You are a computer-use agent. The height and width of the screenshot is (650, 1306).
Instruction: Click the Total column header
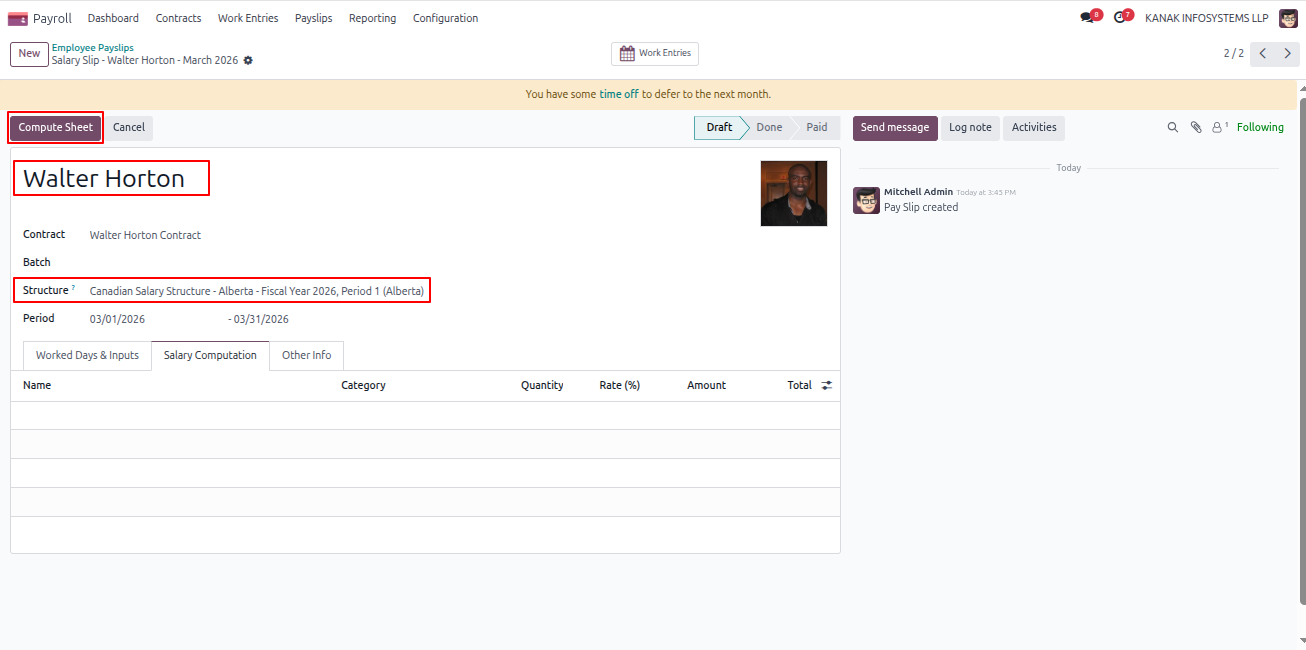tap(799, 385)
